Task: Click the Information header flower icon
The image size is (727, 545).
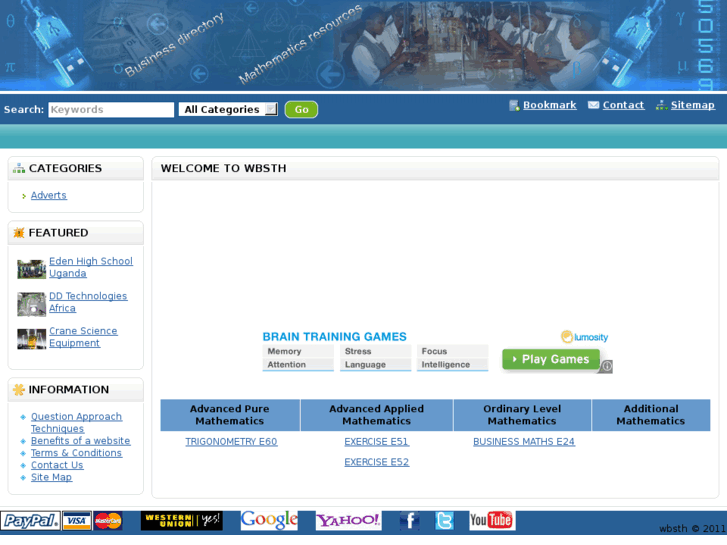Action: [19, 390]
